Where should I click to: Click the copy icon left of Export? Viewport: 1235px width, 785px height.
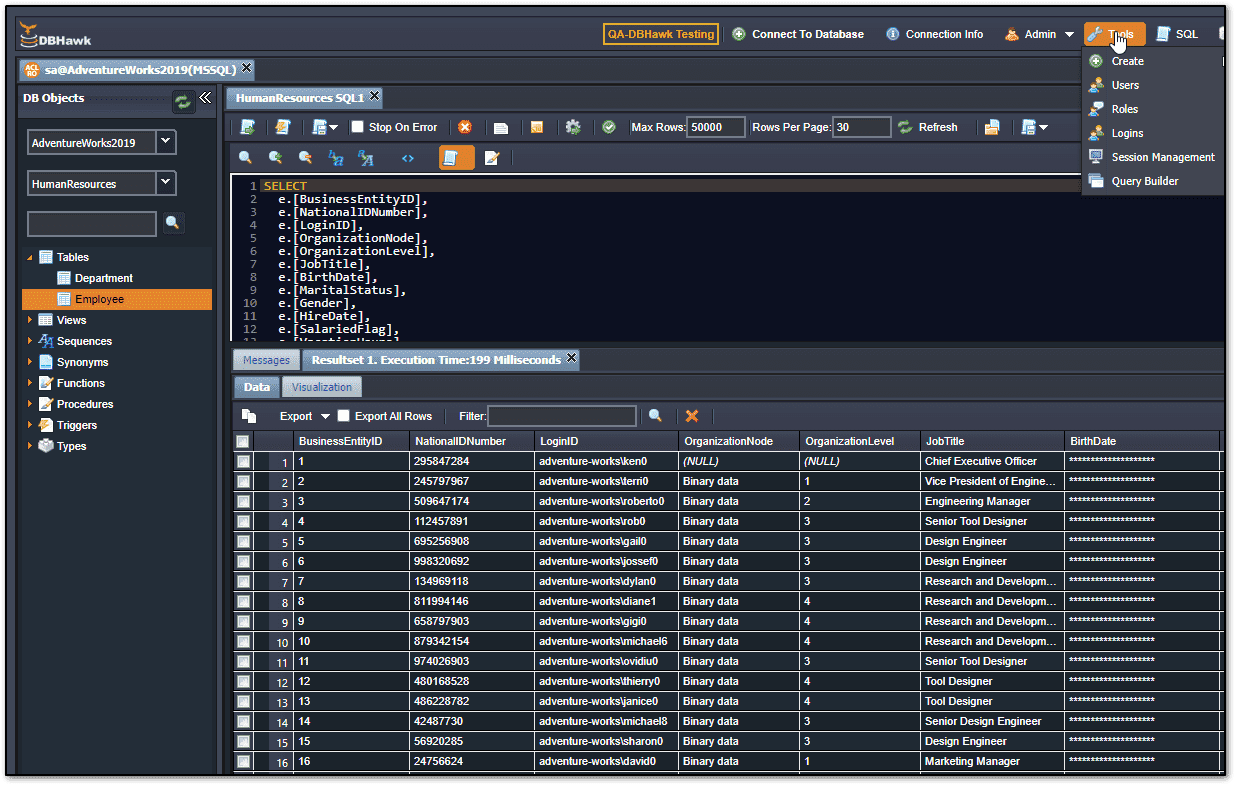pyautogui.click(x=249, y=416)
